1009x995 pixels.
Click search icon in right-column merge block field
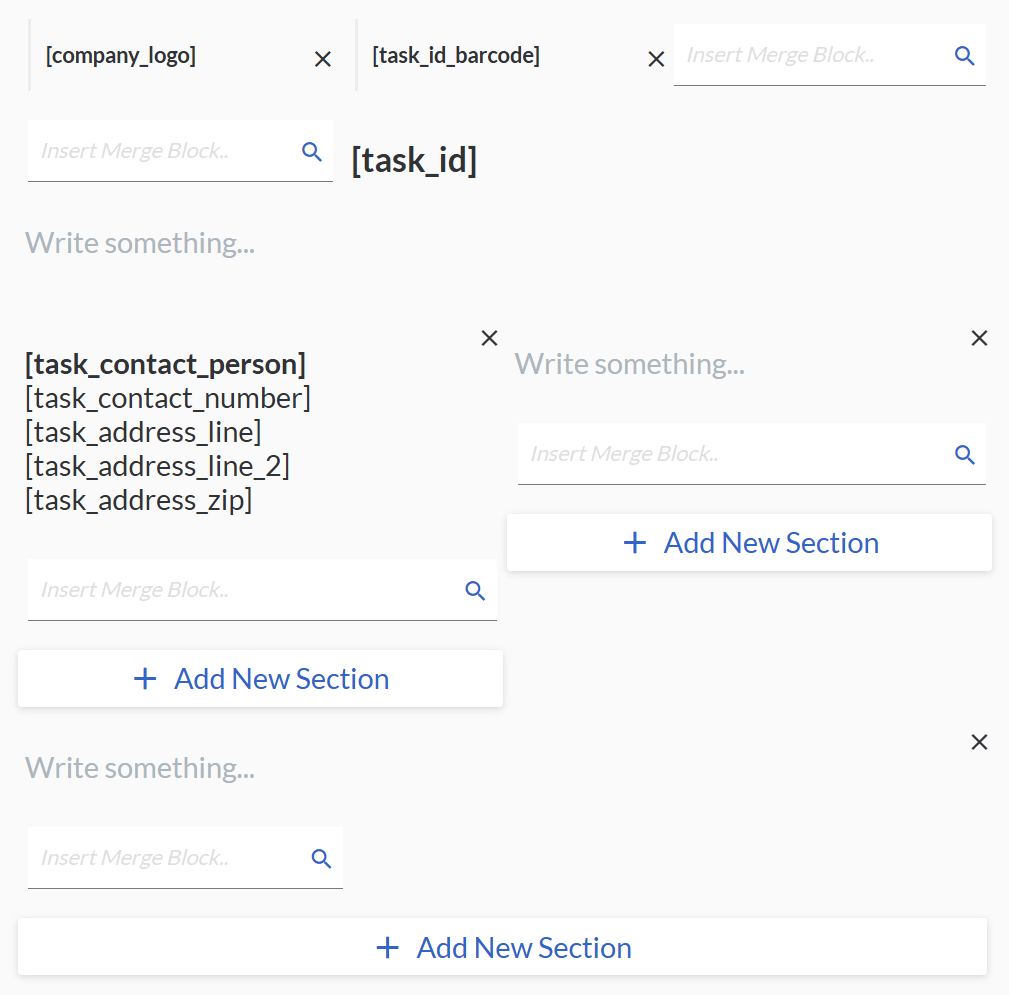pos(964,455)
